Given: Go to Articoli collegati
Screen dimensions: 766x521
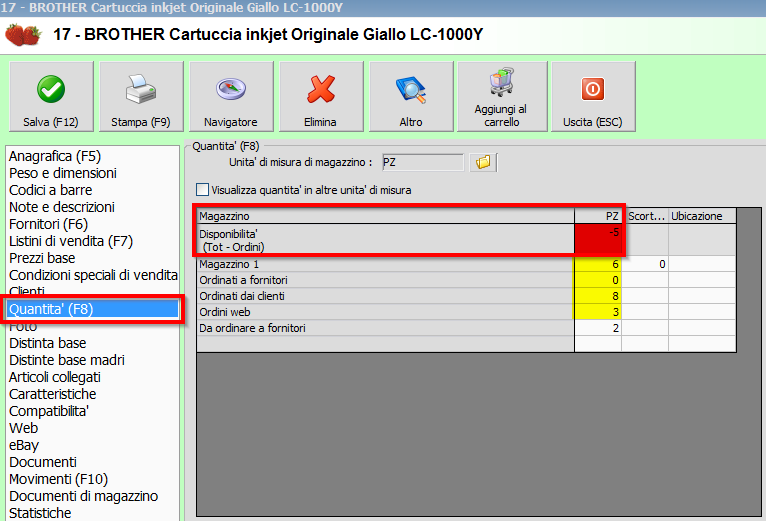Looking at the screenshot, I should coord(55,377).
